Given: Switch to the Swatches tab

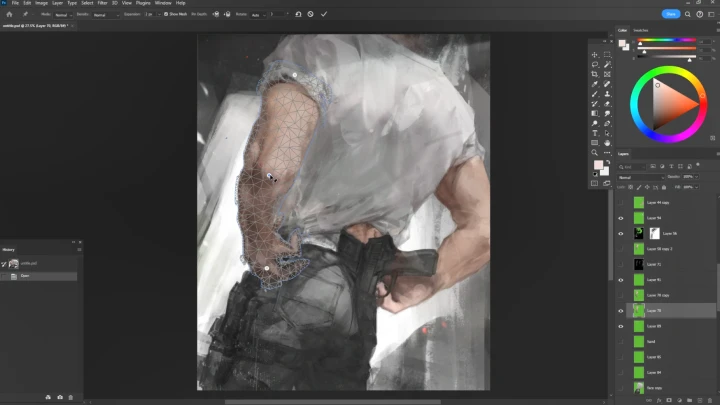Looking at the screenshot, I should [x=641, y=30].
